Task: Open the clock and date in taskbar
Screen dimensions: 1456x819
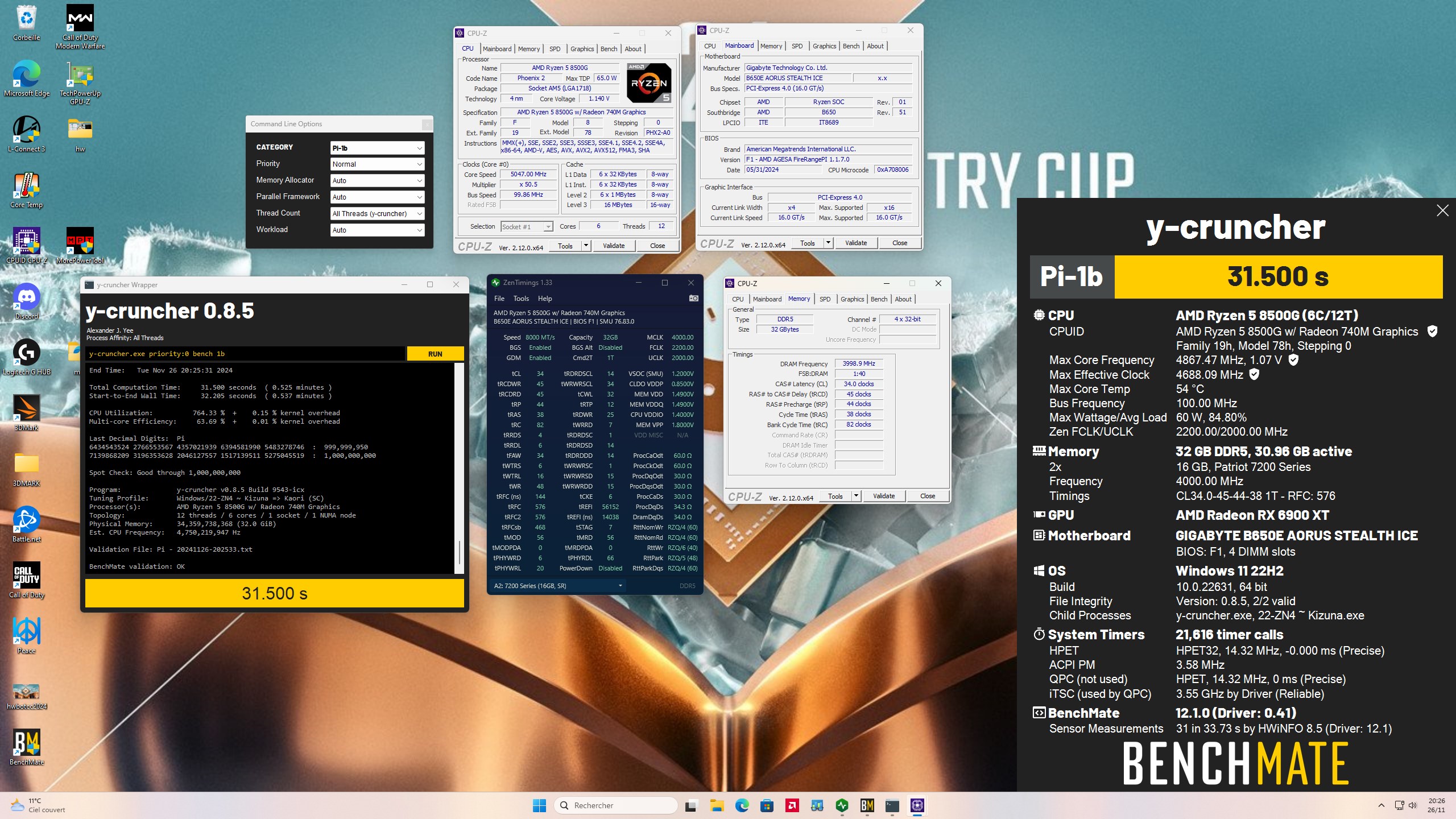Action: point(1436,805)
